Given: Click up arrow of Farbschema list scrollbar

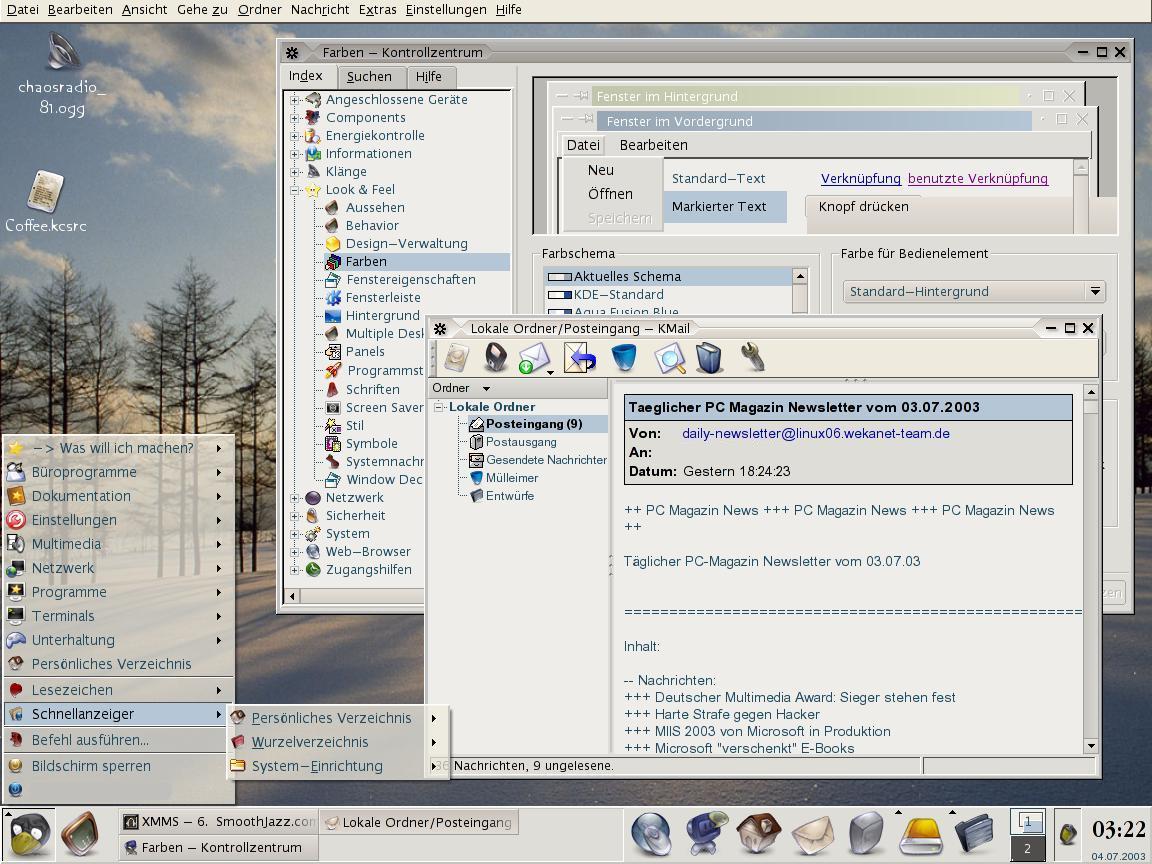Looking at the screenshot, I should (800, 276).
